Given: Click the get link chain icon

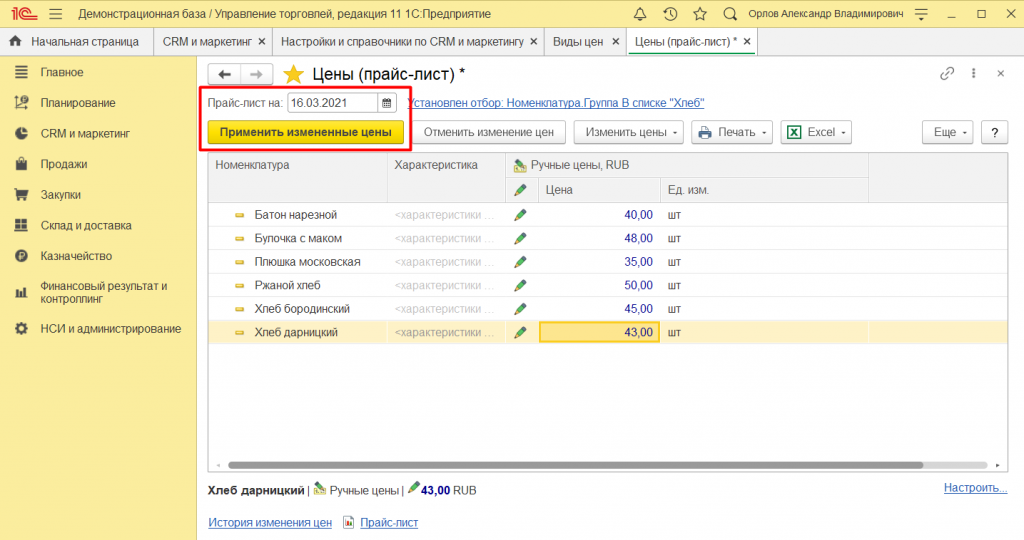Looking at the screenshot, I should coord(947,74).
